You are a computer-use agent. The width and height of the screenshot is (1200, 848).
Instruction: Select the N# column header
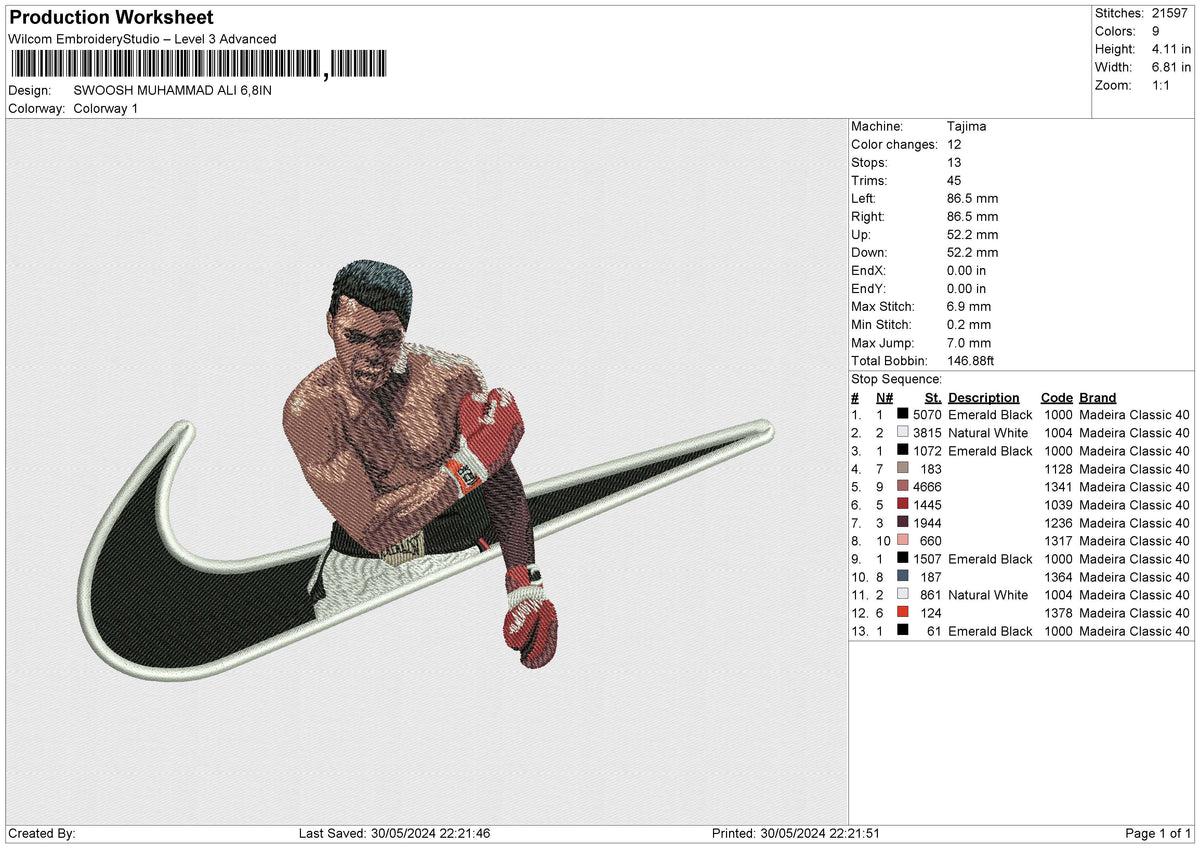click(884, 398)
